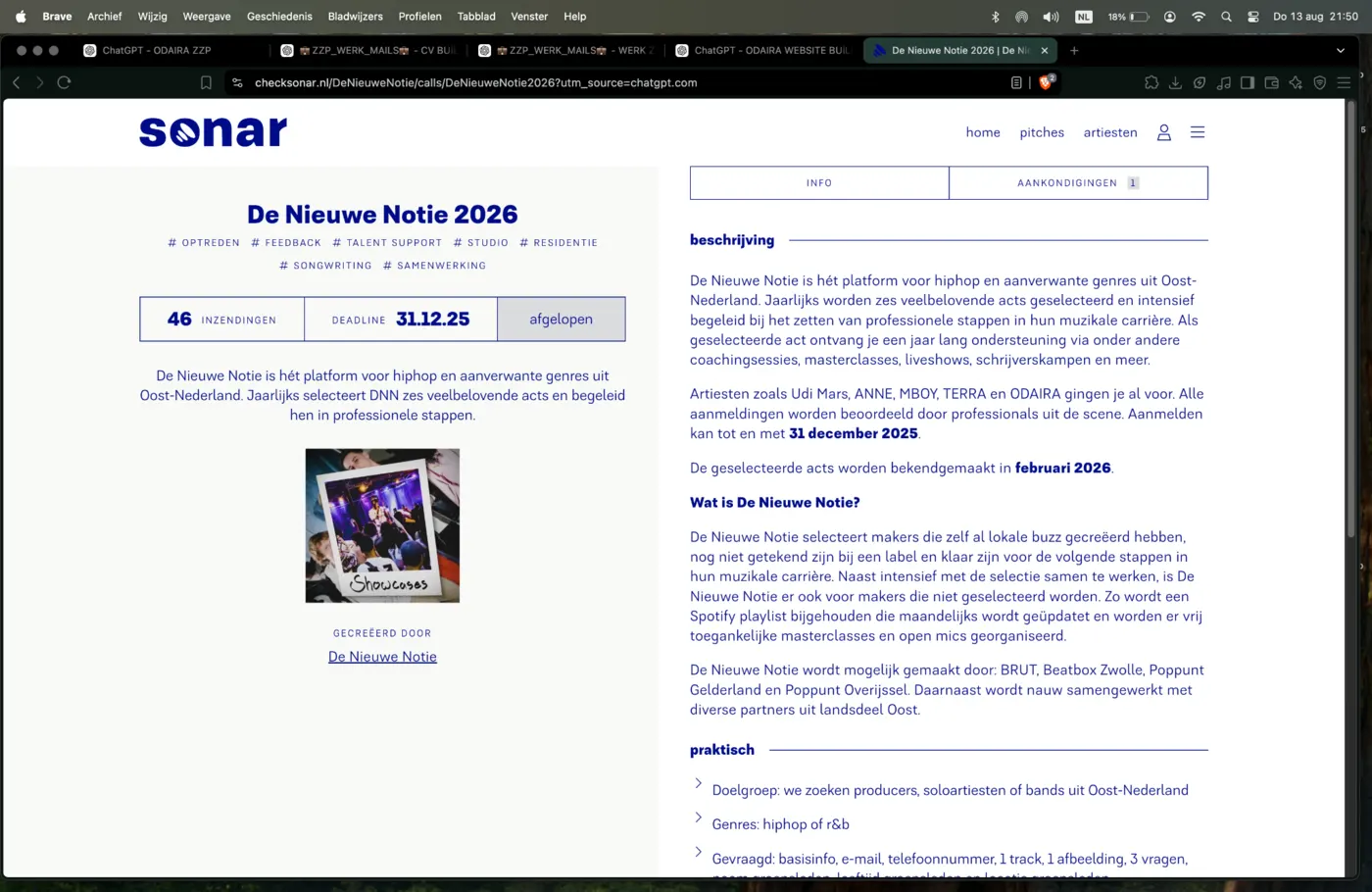Select the AANKONDIGINGEN tab
The image size is (1372, 892).
tap(1078, 183)
